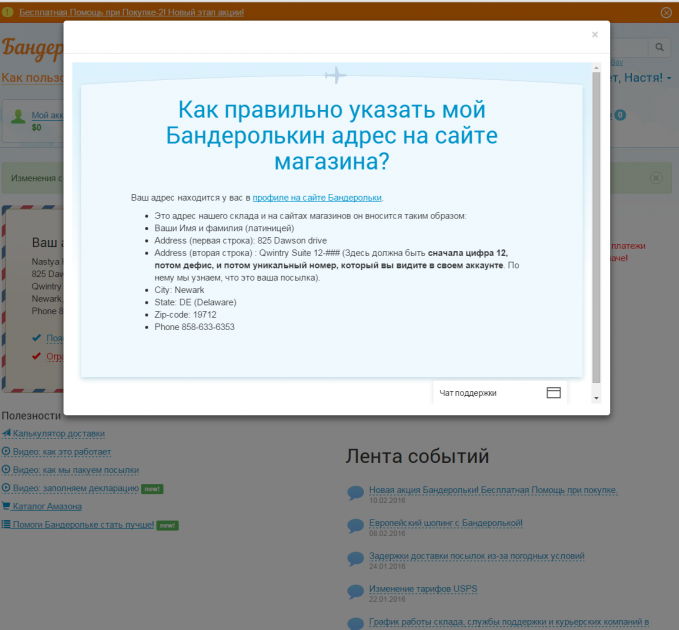Click play icon beside Видео: заполняем декларацию

coord(6,488)
